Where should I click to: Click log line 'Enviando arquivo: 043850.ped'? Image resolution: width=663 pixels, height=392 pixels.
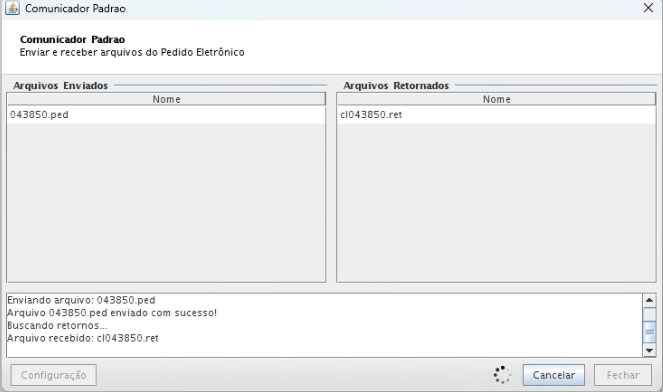click(x=81, y=300)
